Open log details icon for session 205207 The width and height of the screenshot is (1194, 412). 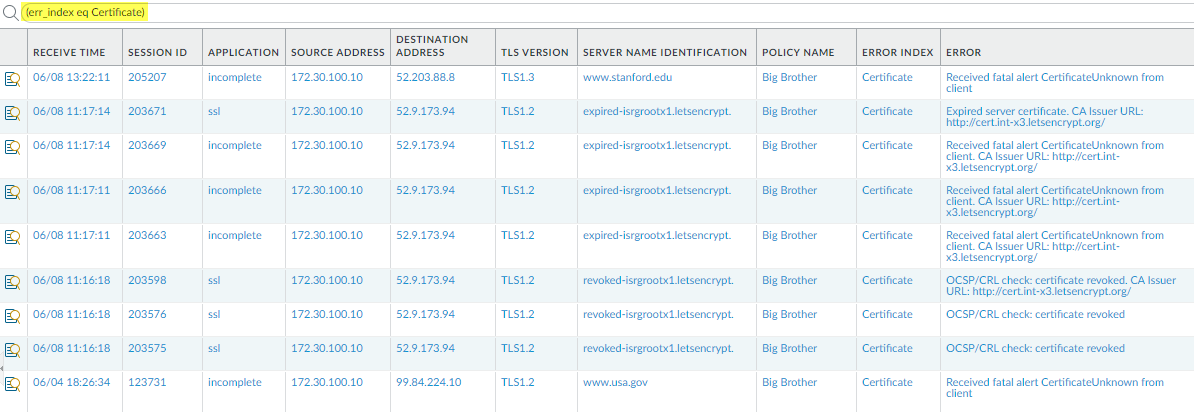click(x=12, y=78)
